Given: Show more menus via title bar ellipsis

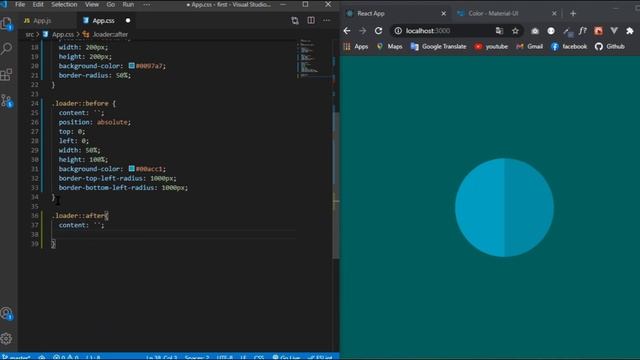Looking at the screenshot, I should tap(147, 4).
